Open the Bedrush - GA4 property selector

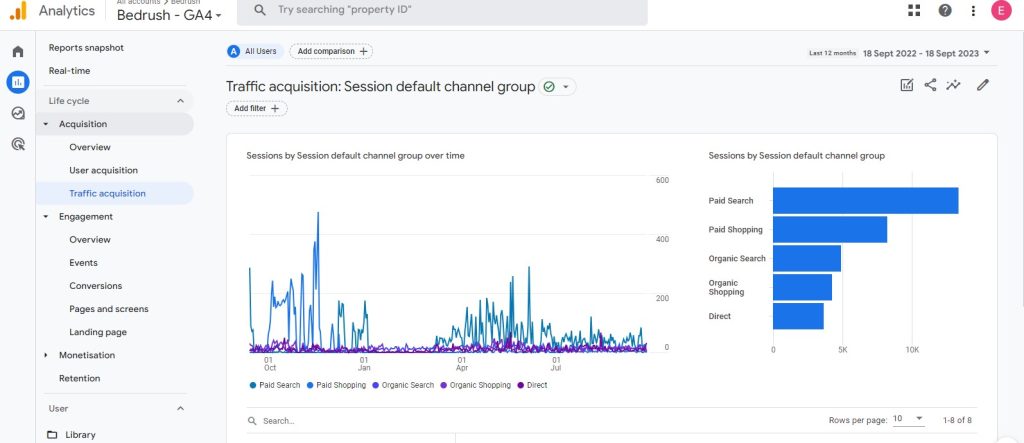tap(169, 15)
